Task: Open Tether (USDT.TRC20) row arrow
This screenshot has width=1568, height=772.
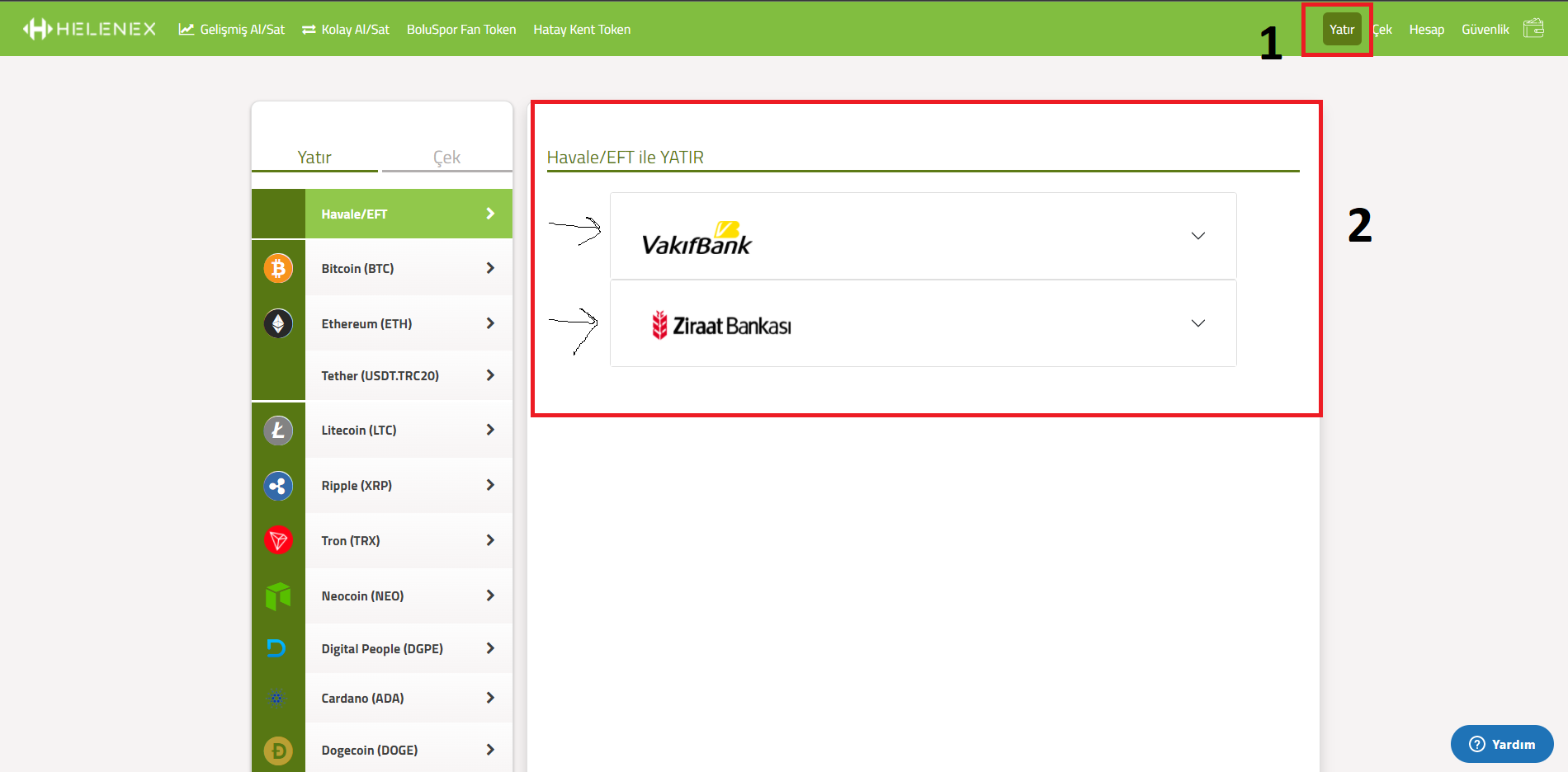Action: click(490, 375)
